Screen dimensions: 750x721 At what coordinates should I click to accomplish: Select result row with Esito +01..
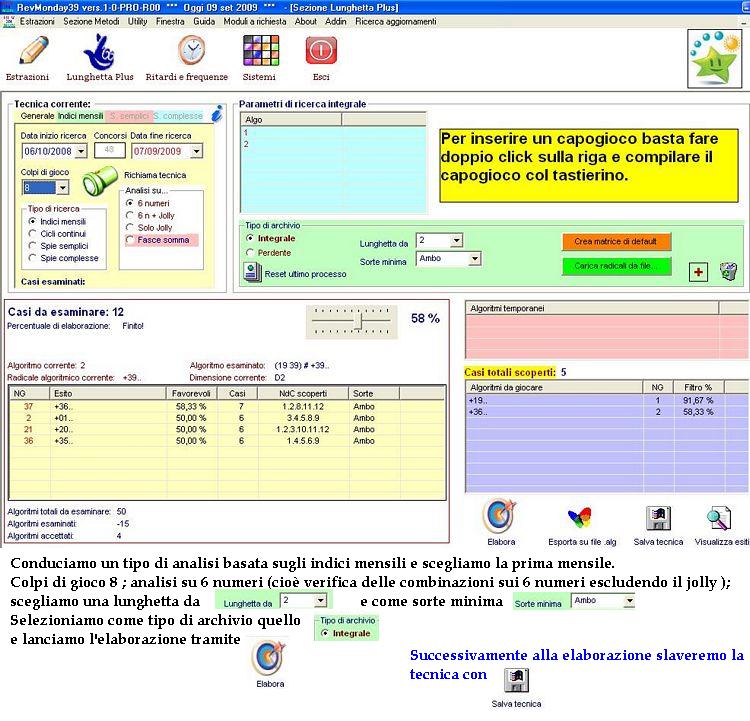[227, 418]
